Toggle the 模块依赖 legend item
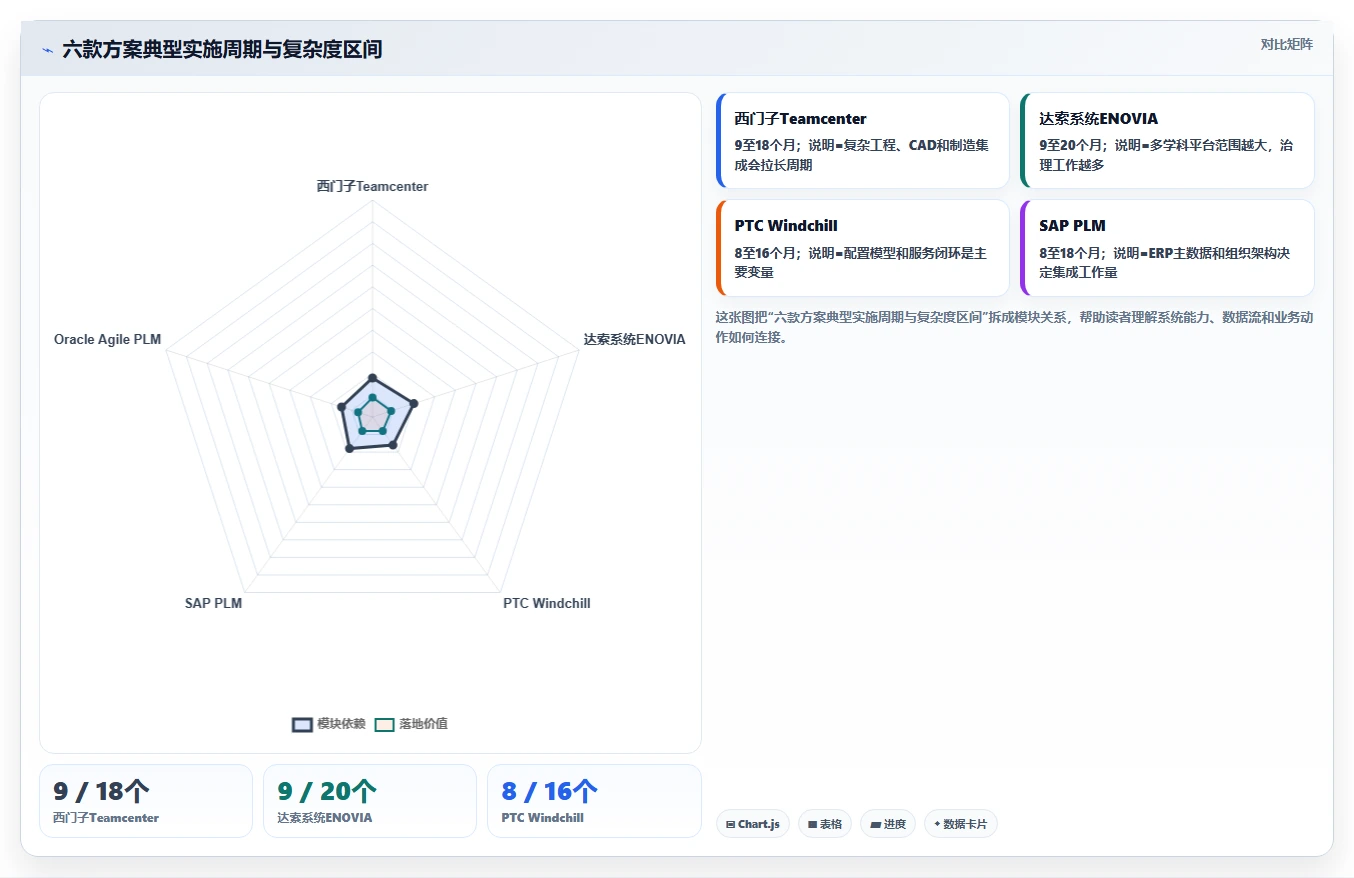Screen dimensions: 1354x878 point(329,724)
